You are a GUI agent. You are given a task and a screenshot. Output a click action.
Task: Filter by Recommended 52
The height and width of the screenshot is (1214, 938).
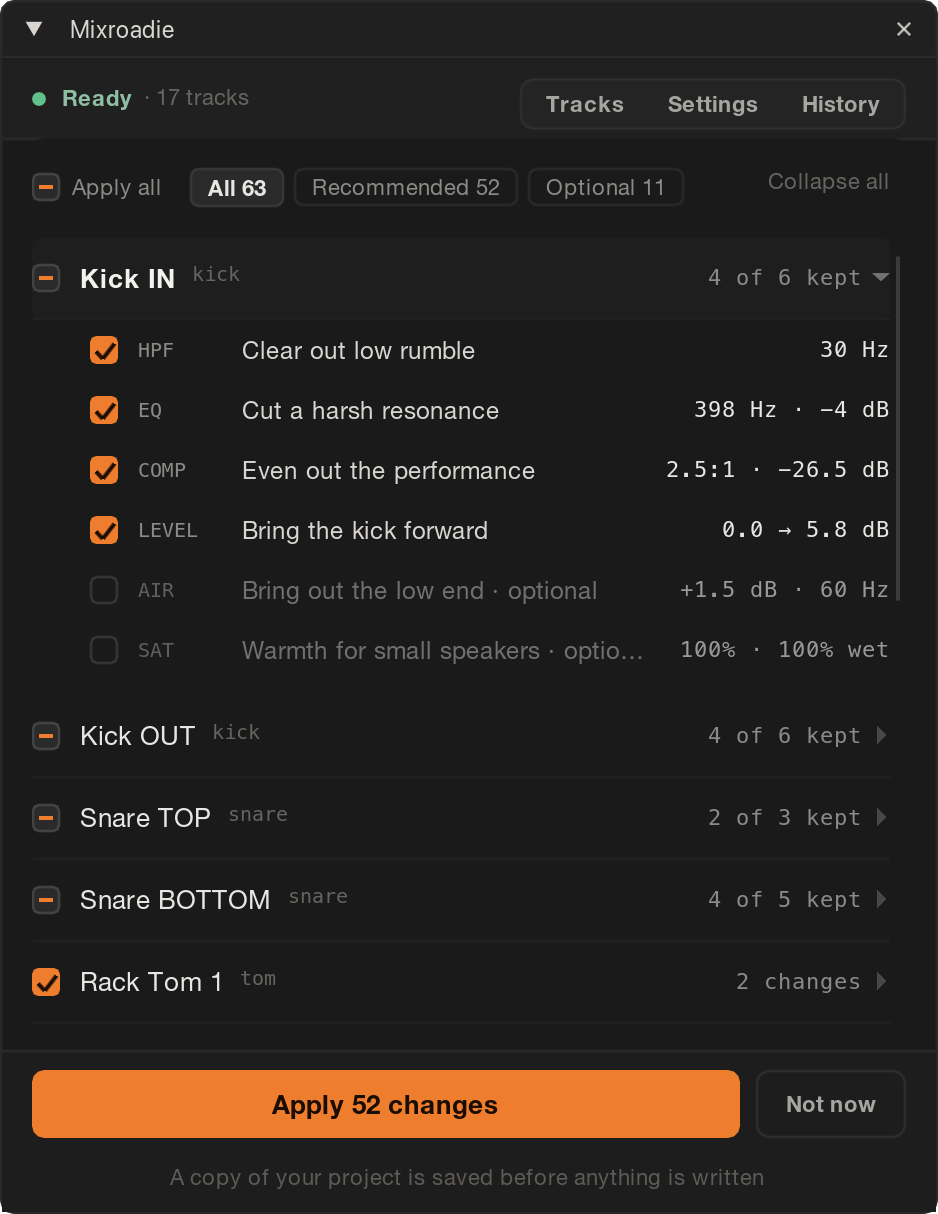[406, 187]
